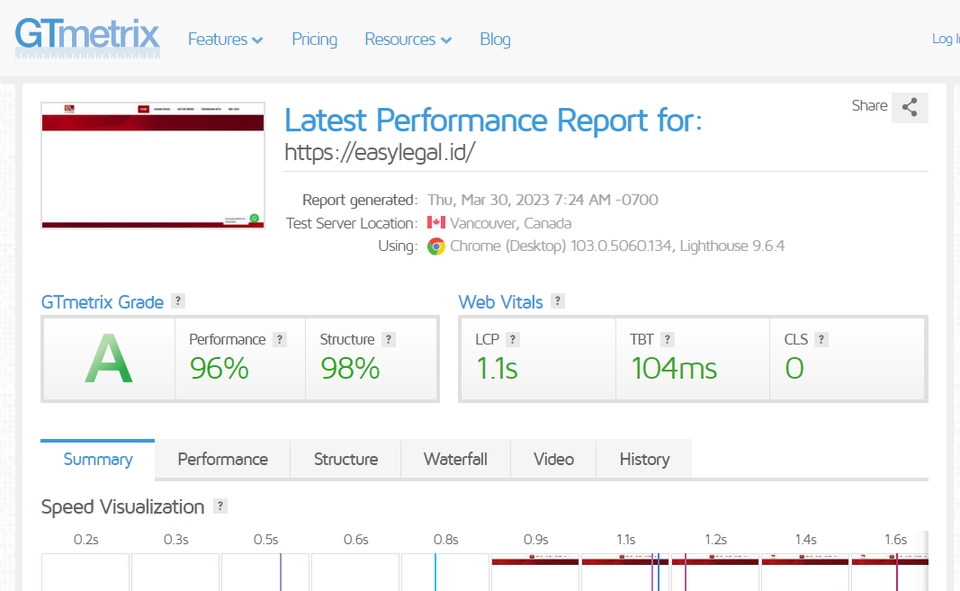
Task: Open the Structure percentage help tooltip
Action: [388, 338]
